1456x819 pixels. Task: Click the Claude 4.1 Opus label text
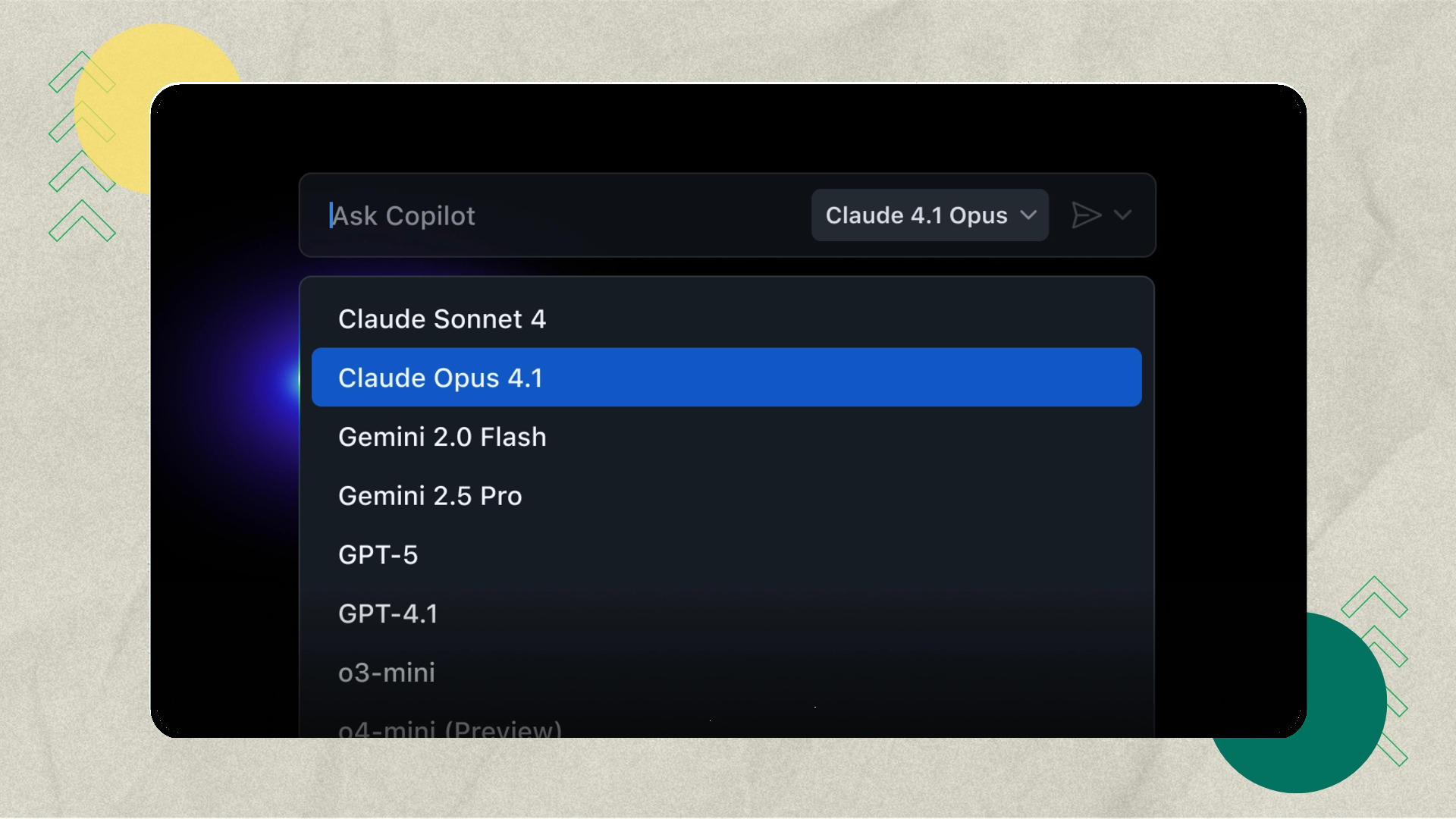[916, 215]
